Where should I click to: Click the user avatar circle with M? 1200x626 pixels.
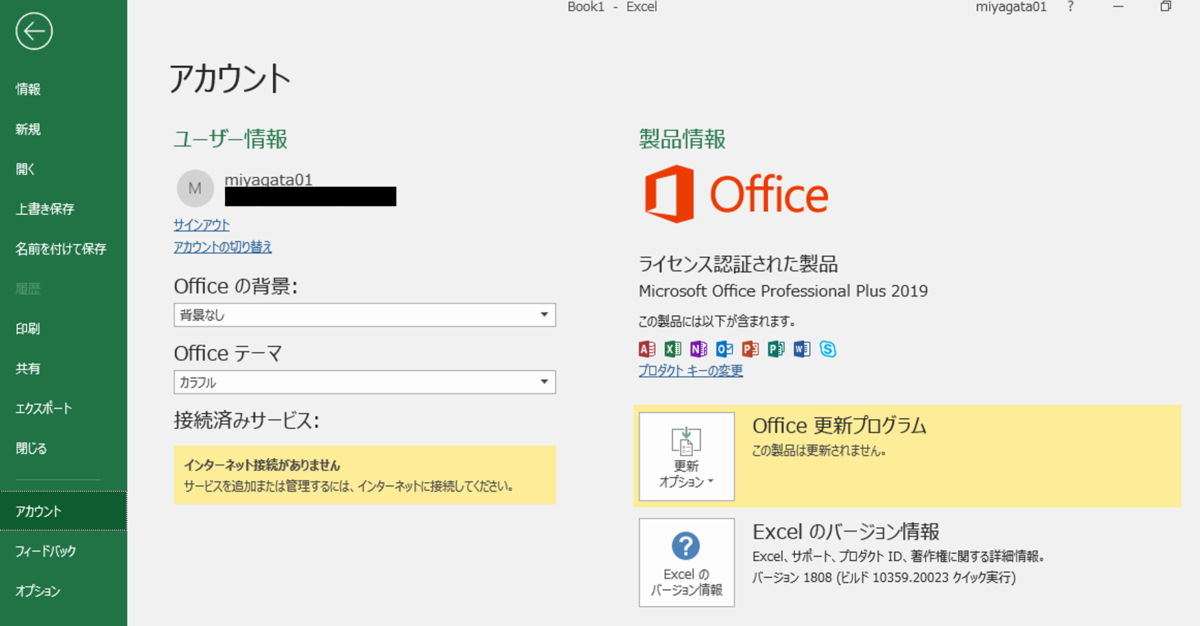195,188
